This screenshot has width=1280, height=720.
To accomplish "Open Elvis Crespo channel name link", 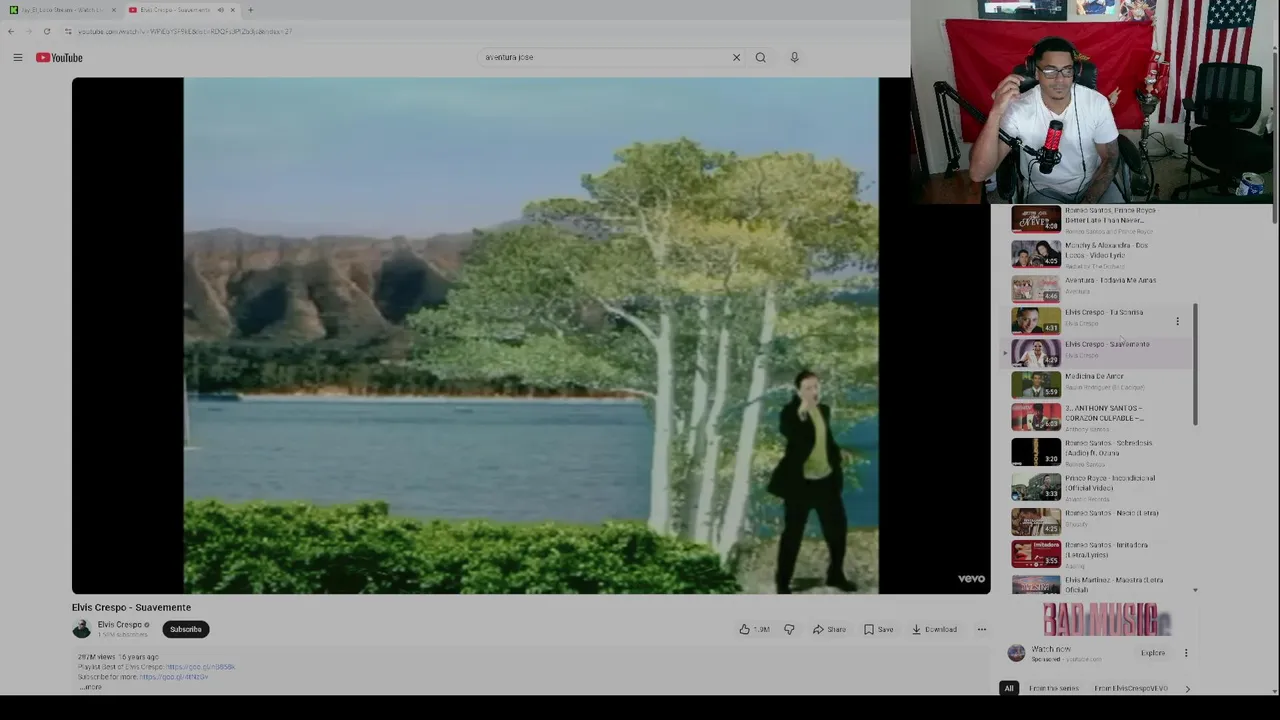I will (x=119, y=625).
